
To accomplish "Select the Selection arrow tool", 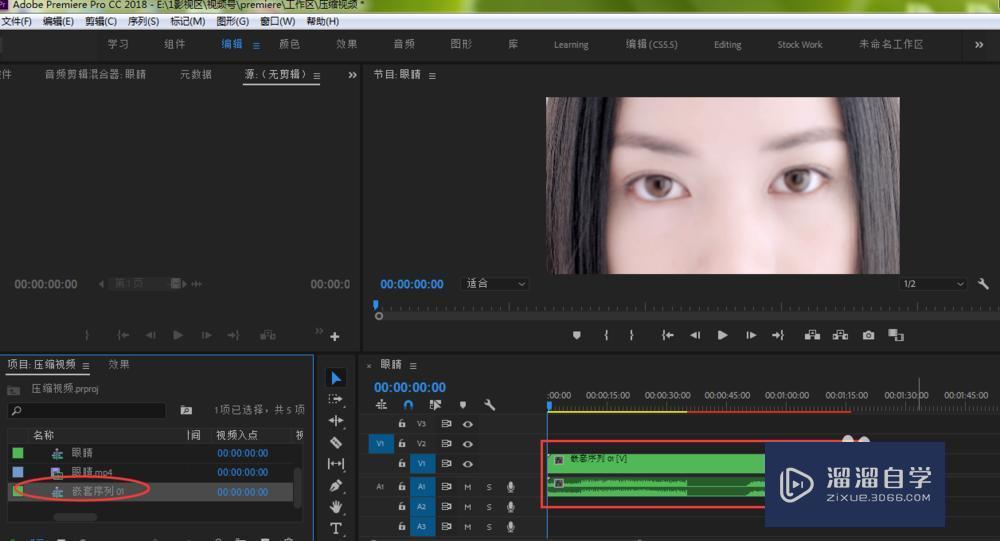I will (336, 378).
